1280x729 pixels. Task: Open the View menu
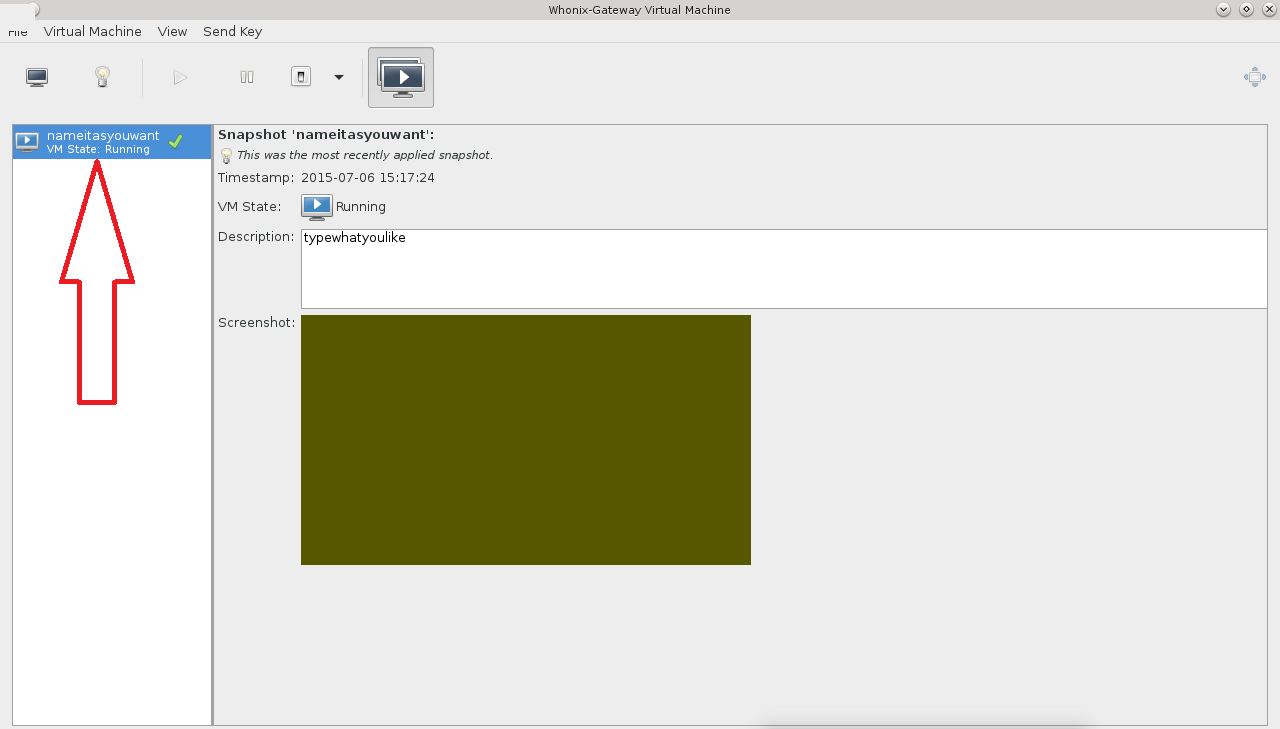click(x=172, y=32)
